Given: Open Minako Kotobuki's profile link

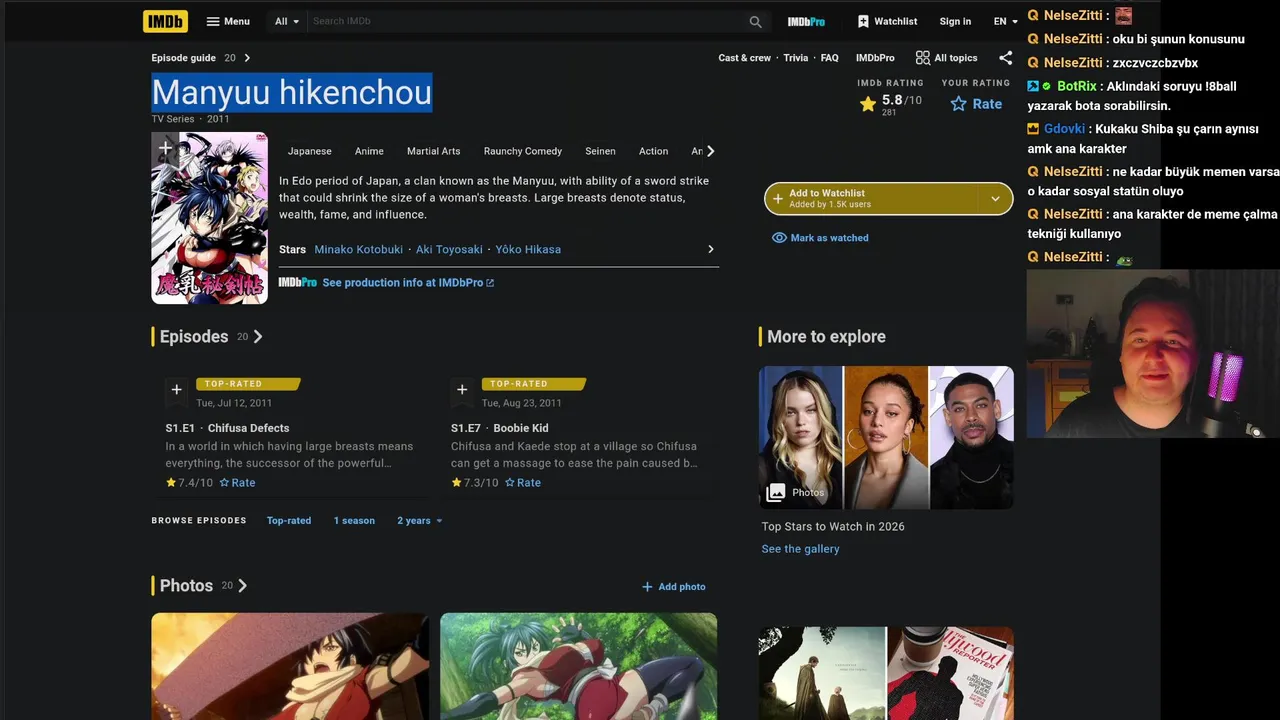Looking at the screenshot, I should click(359, 249).
